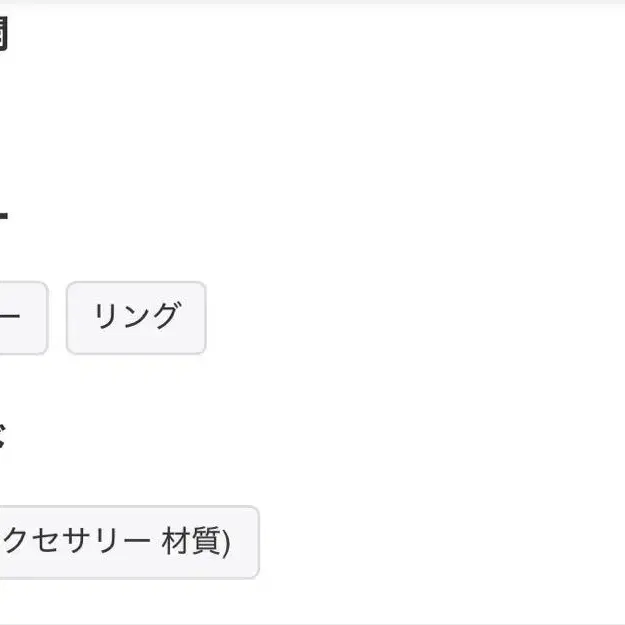Choose the リング keyword chip
The width and height of the screenshot is (625, 625).
click(136, 317)
